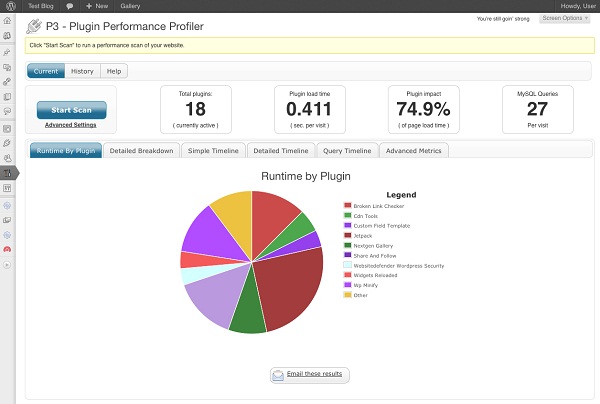The image size is (600, 404).
Task: Select the Detailed Breakdown tab
Action: tap(143, 150)
